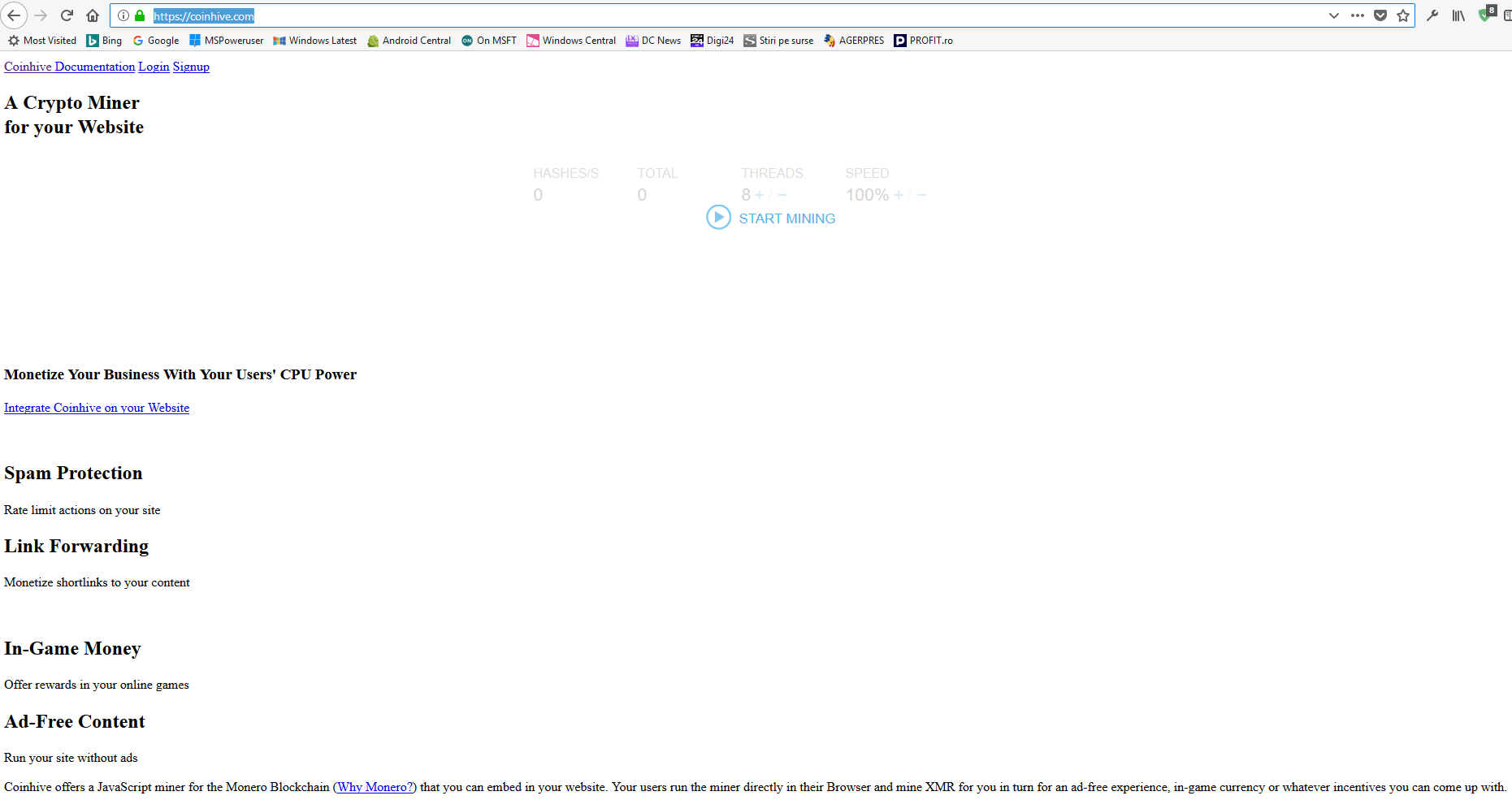Save the page to Pocket
Image resolution: width=1512 pixels, height=800 pixels.
(x=1380, y=15)
